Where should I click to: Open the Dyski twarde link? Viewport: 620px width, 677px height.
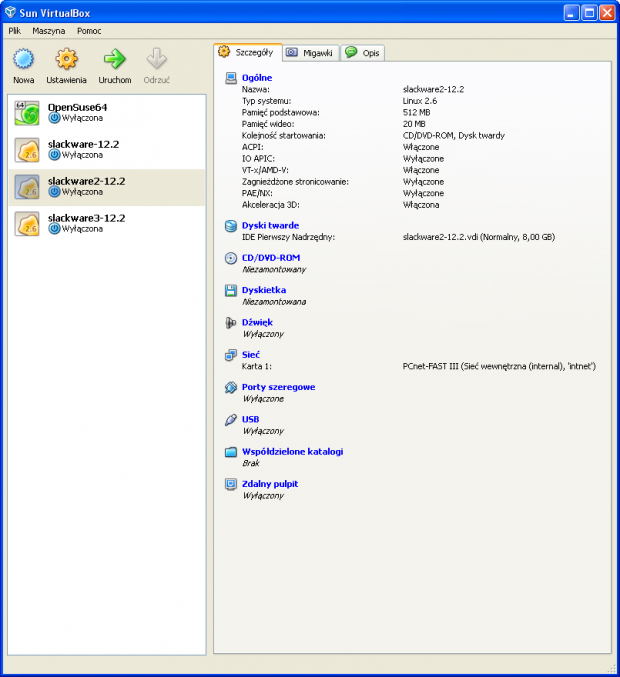point(270,226)
